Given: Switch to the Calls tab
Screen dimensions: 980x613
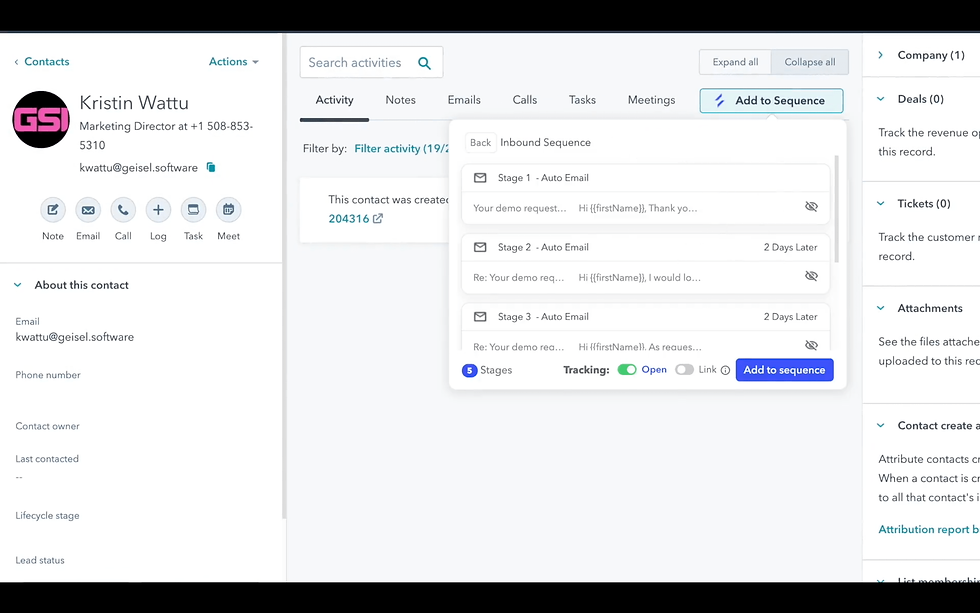Looking at the screenshot, I should (524, 100).
